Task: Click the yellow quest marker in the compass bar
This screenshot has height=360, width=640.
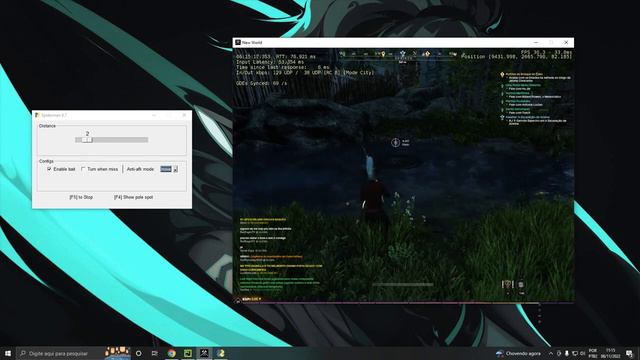Action: pyautogui.click(x=383, y=54)
